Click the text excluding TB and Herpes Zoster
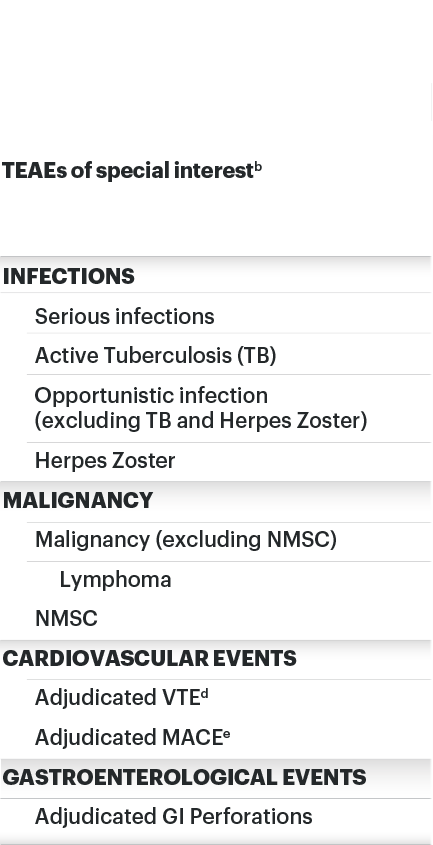This screenshot has width=433, height=845. click(201, 421)
